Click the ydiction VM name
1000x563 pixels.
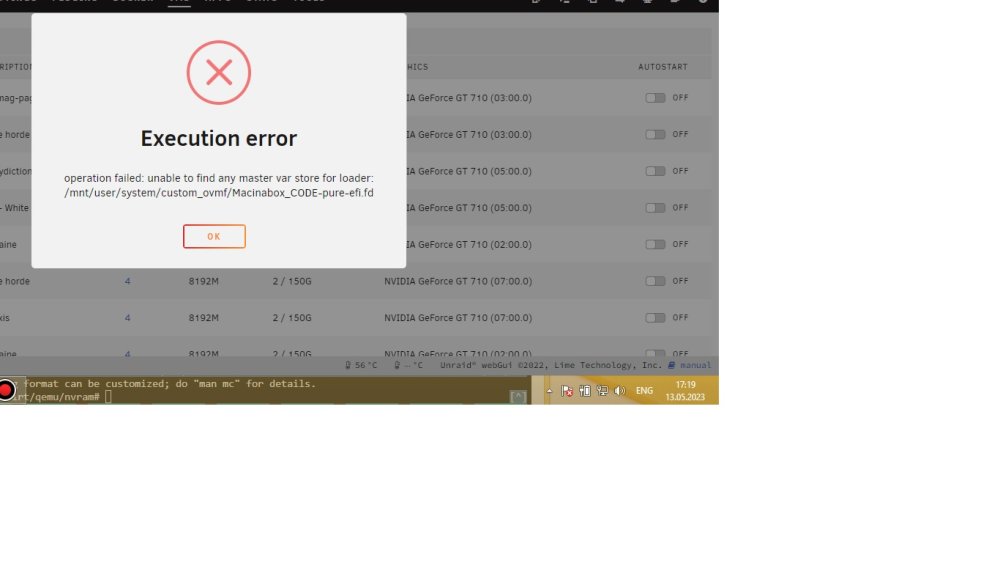[16, 171]
